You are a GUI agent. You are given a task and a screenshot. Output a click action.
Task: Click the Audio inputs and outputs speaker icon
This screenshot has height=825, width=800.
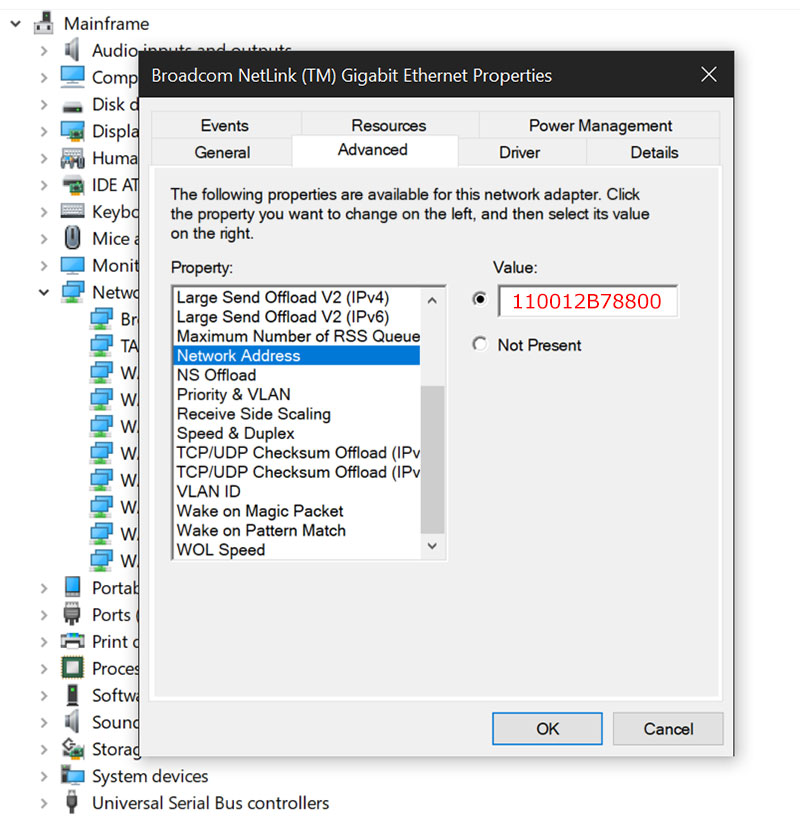(72, 50)
